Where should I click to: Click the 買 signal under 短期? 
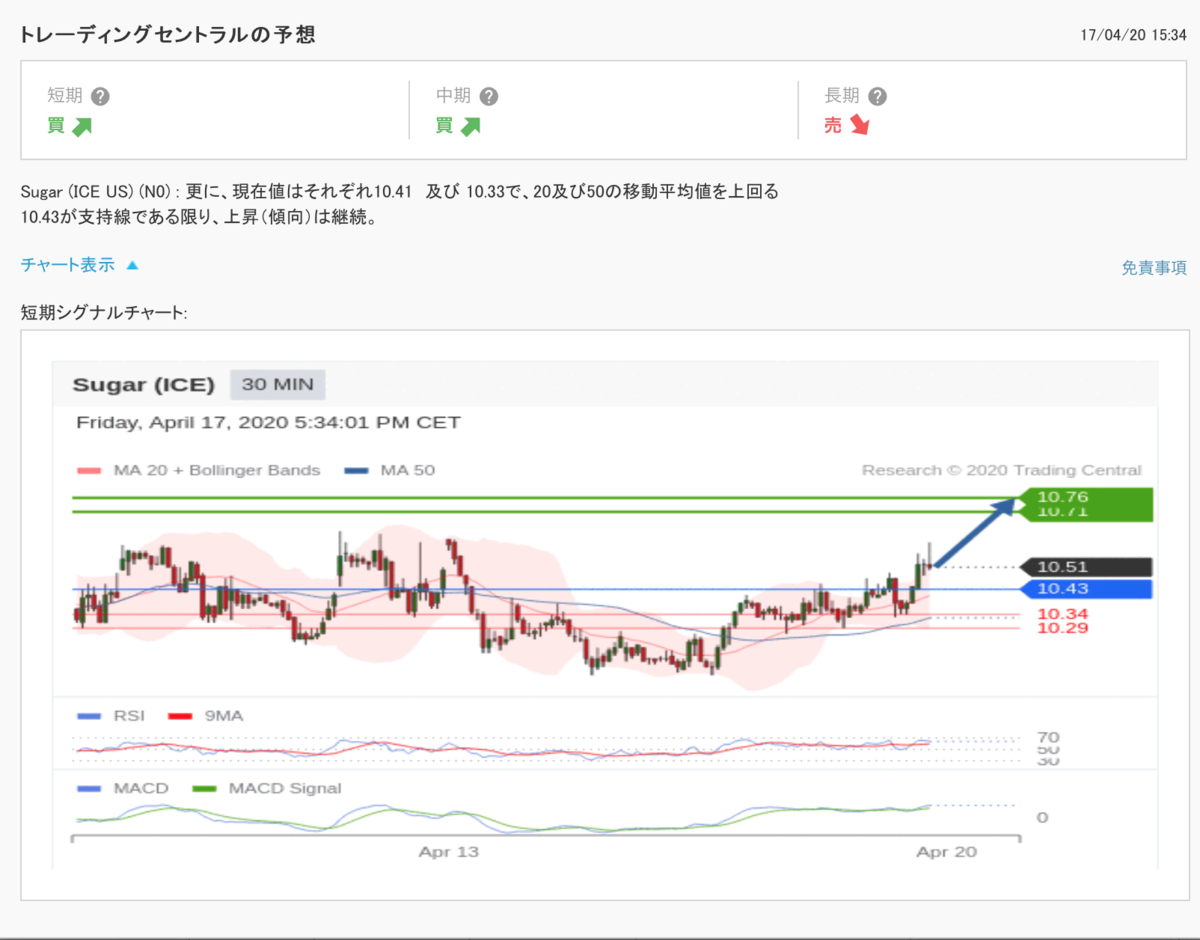coord(56,126)
